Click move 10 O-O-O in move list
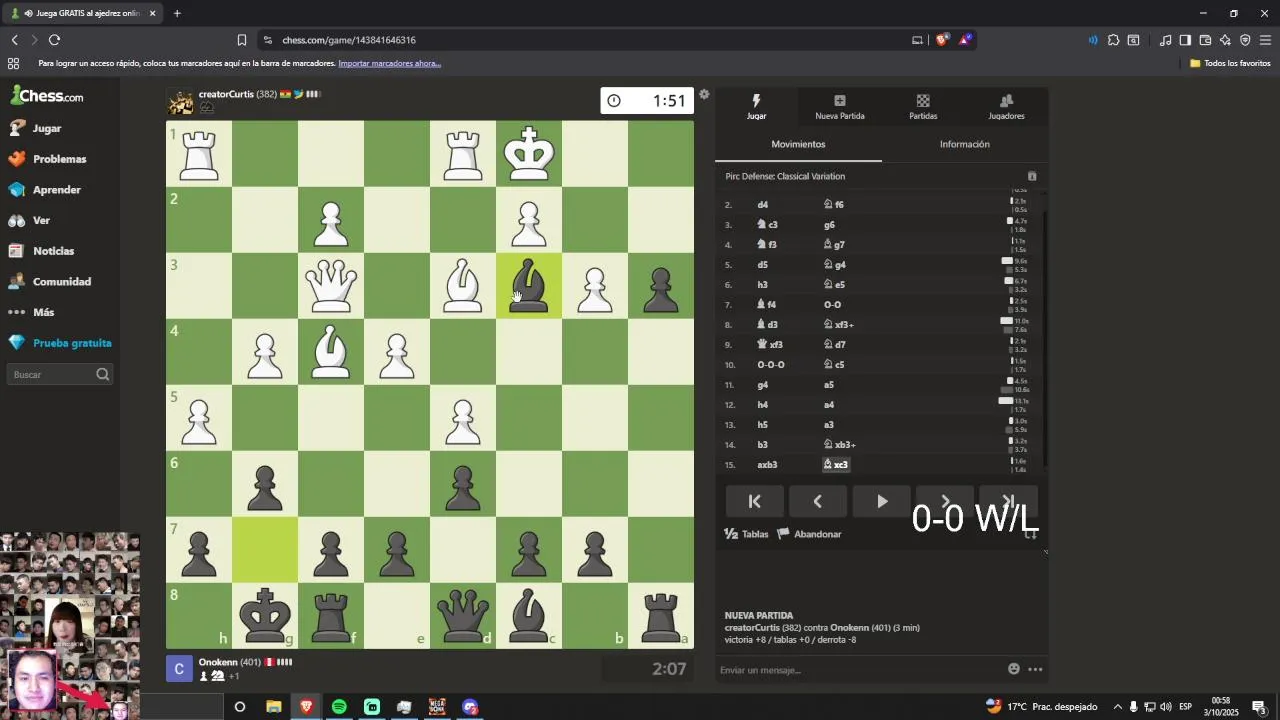1280x720 pixels. pyautogui.click(x=771, y=365)
